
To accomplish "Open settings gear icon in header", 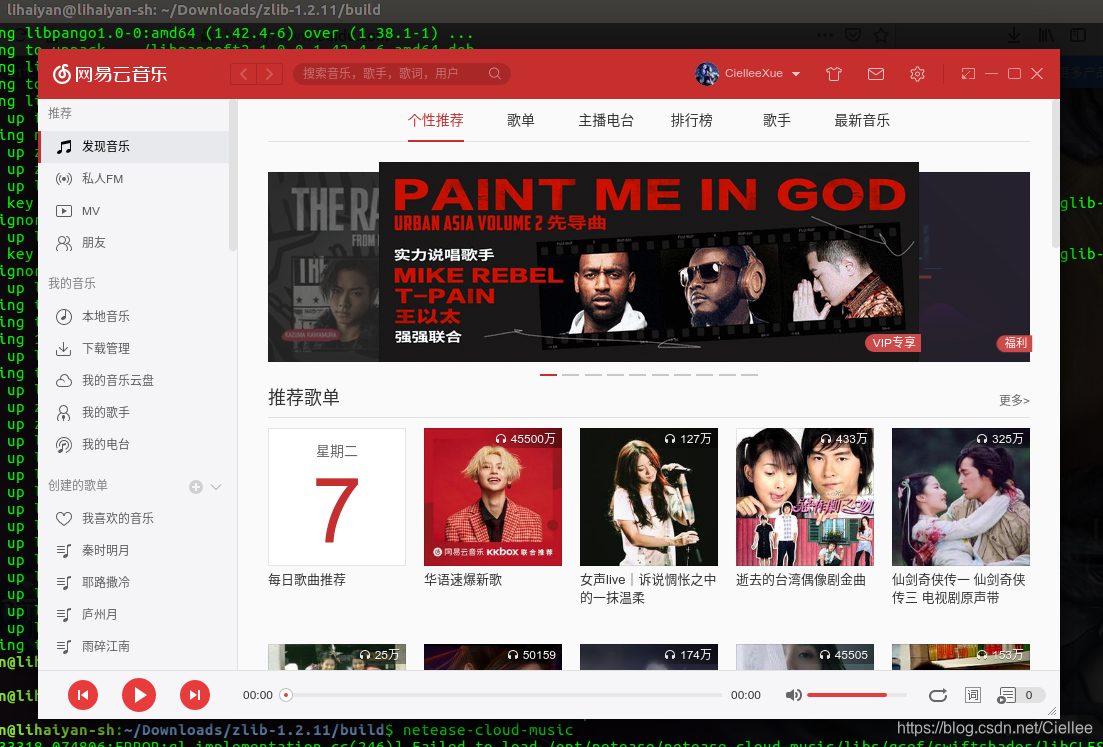I will (917, 74).
